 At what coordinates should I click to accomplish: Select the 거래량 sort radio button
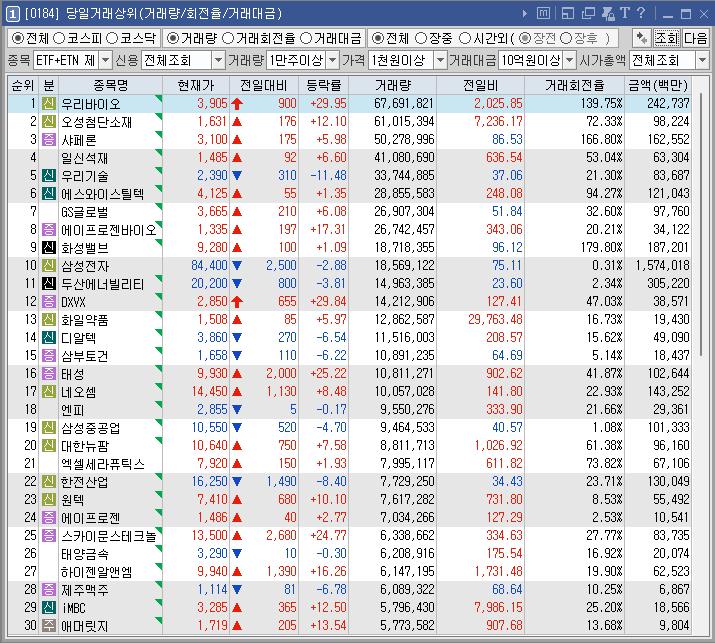pyautogui.click(x=172, y=39)
